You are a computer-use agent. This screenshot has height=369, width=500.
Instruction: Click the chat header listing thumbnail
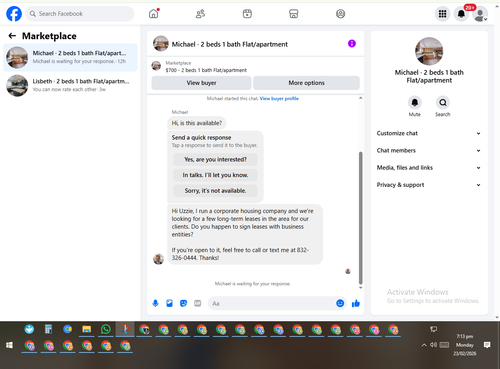(161, 44)
